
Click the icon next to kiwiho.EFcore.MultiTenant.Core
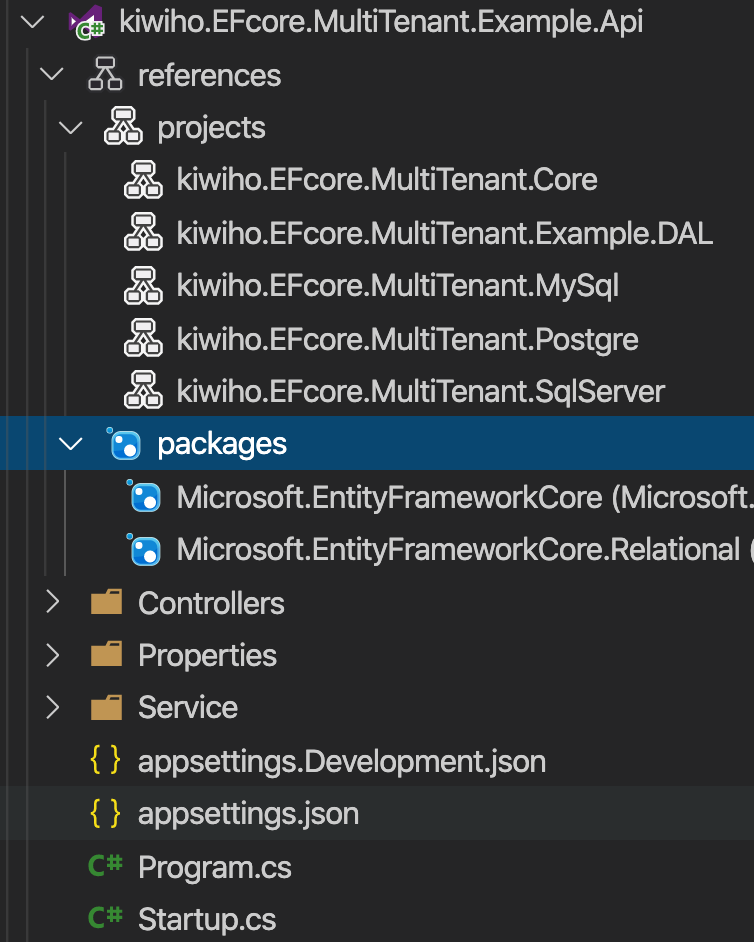144,180
